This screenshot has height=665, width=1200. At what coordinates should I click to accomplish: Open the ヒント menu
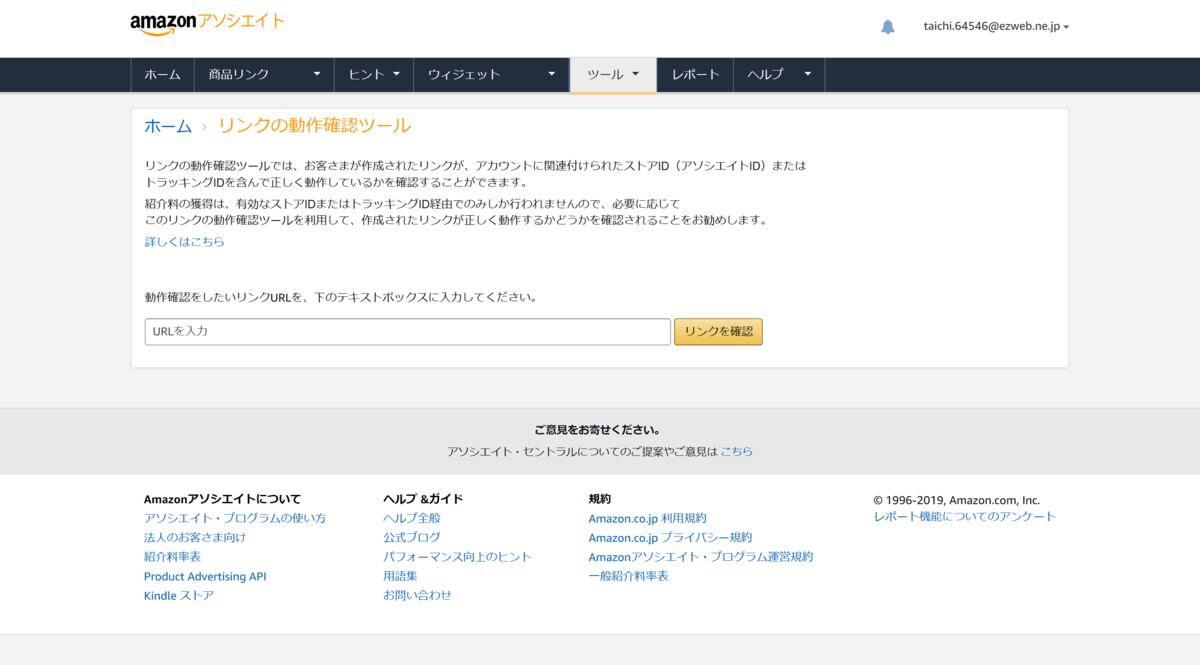coord(374,75)
